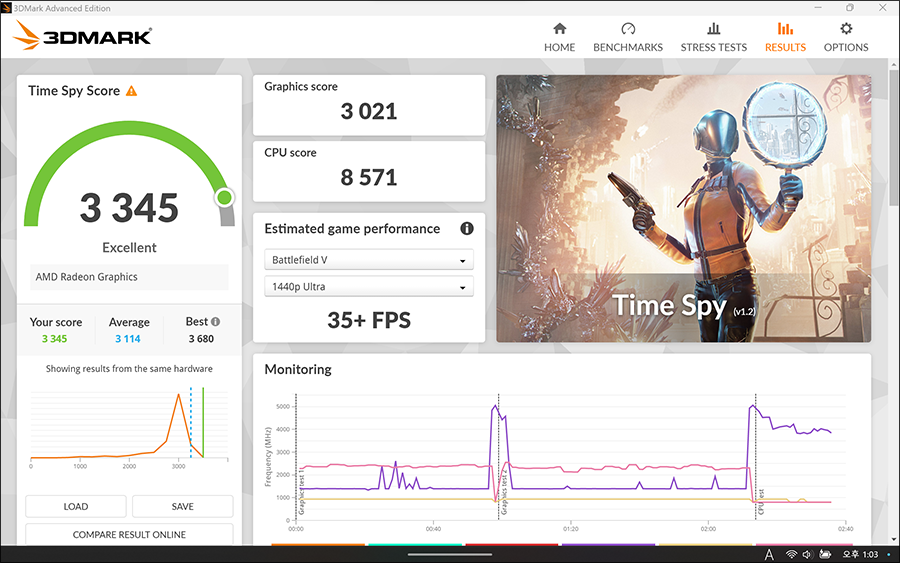Click the Monitoring heading
900x563 pixels.
coord(298,369)
